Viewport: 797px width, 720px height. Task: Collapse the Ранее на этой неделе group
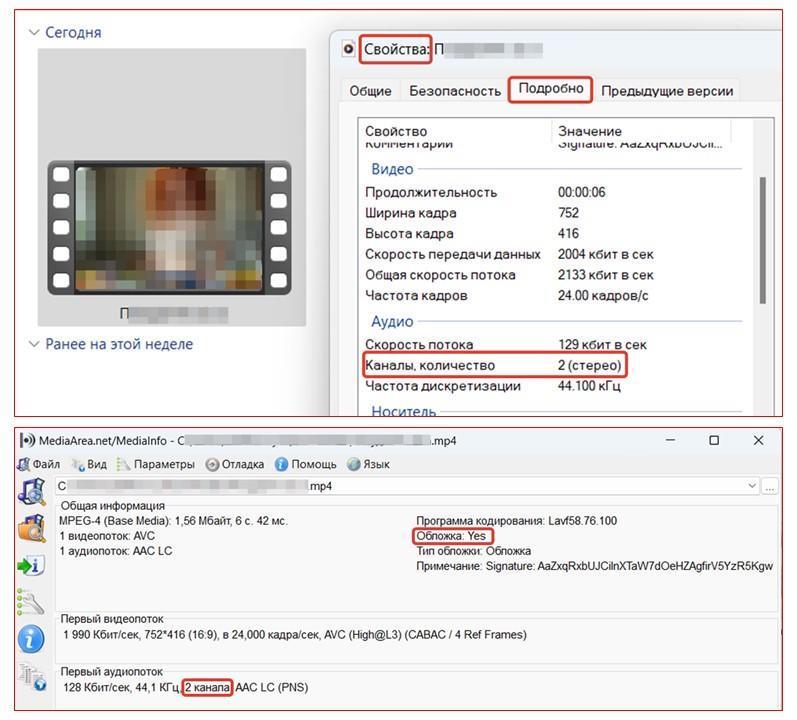point(34,344)
